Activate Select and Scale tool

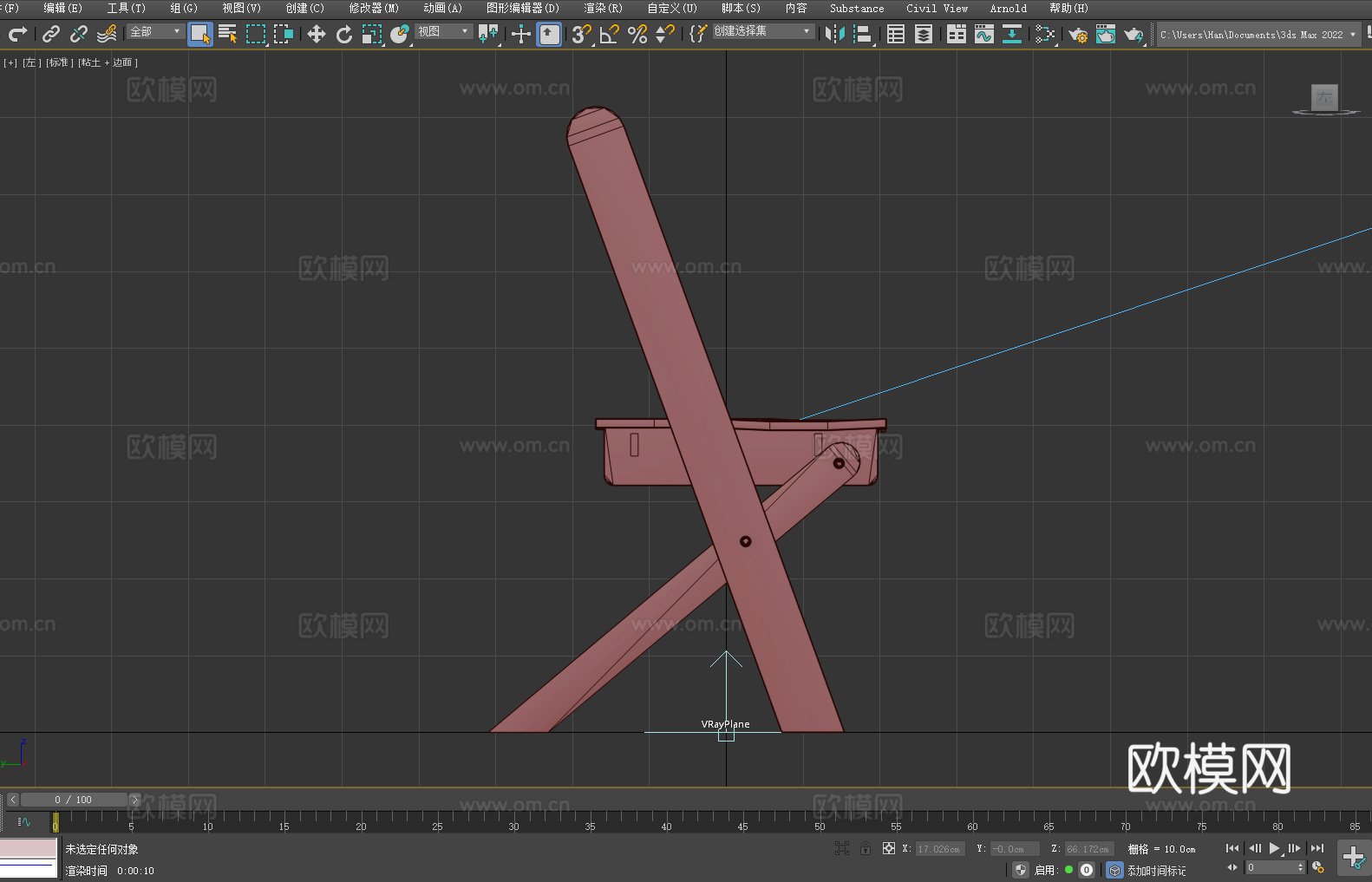point(372,34)
